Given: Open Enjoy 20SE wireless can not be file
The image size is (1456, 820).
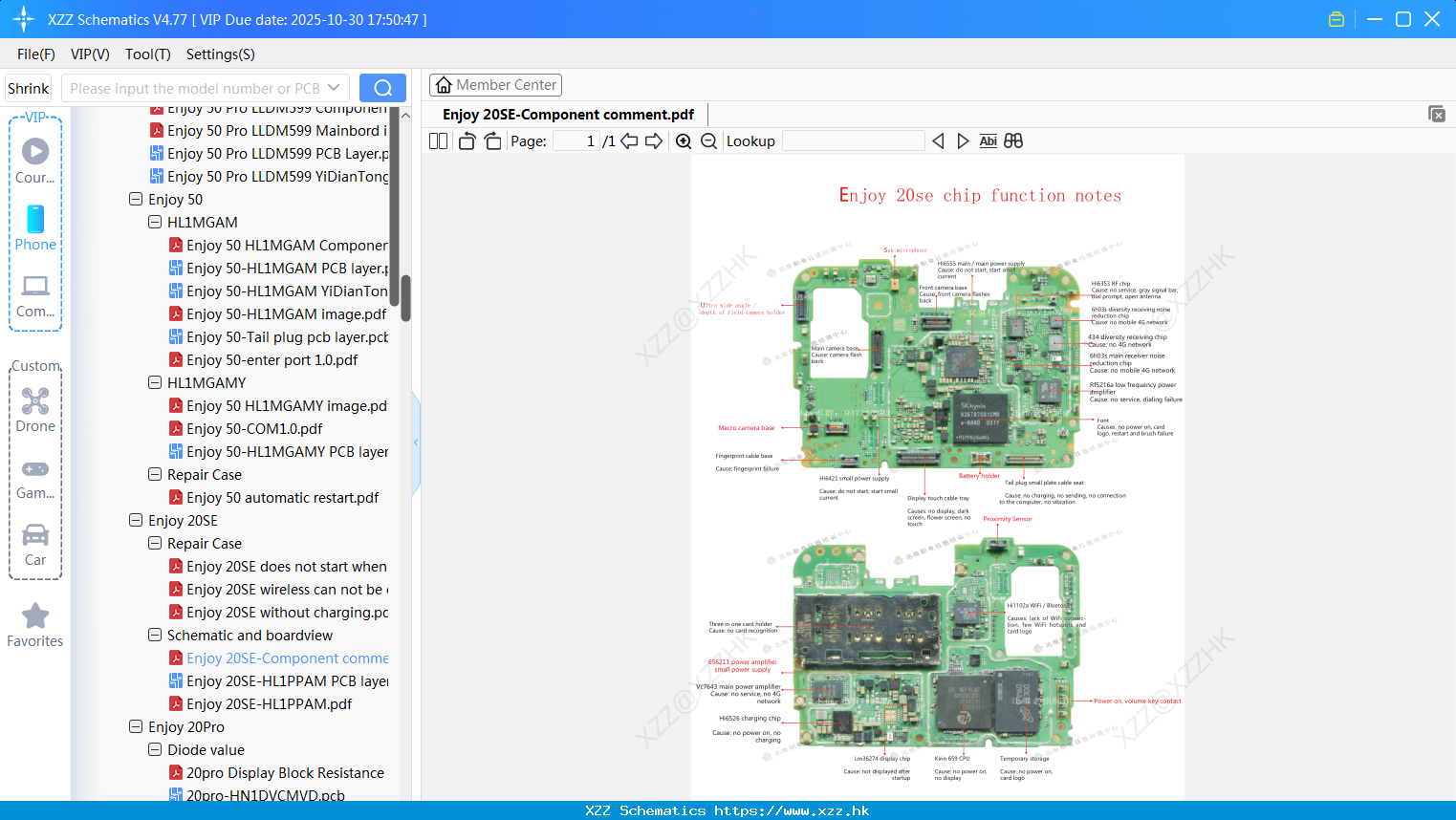Looking at the screenshot, I should (x=278, y=589).
